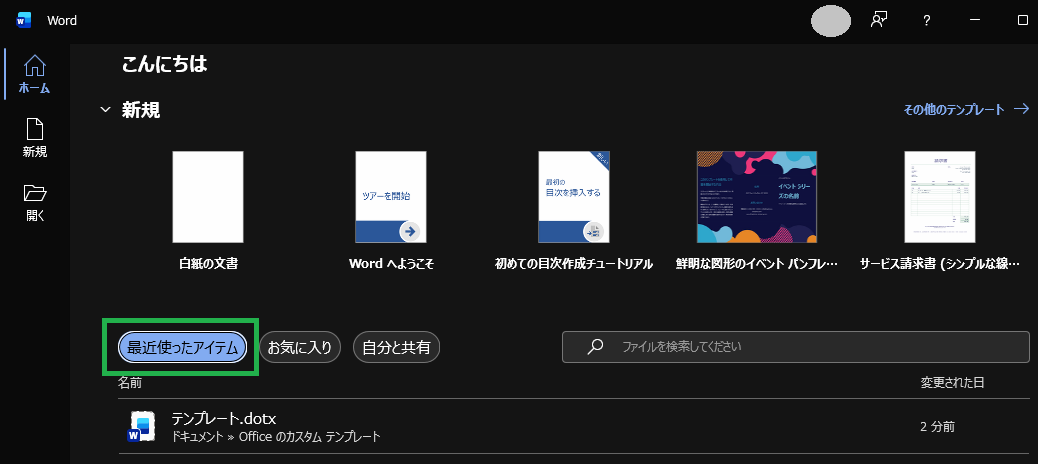Click the Word app logo icon
This screenshot has width=1038, height=464.
(x=24, y=21)
